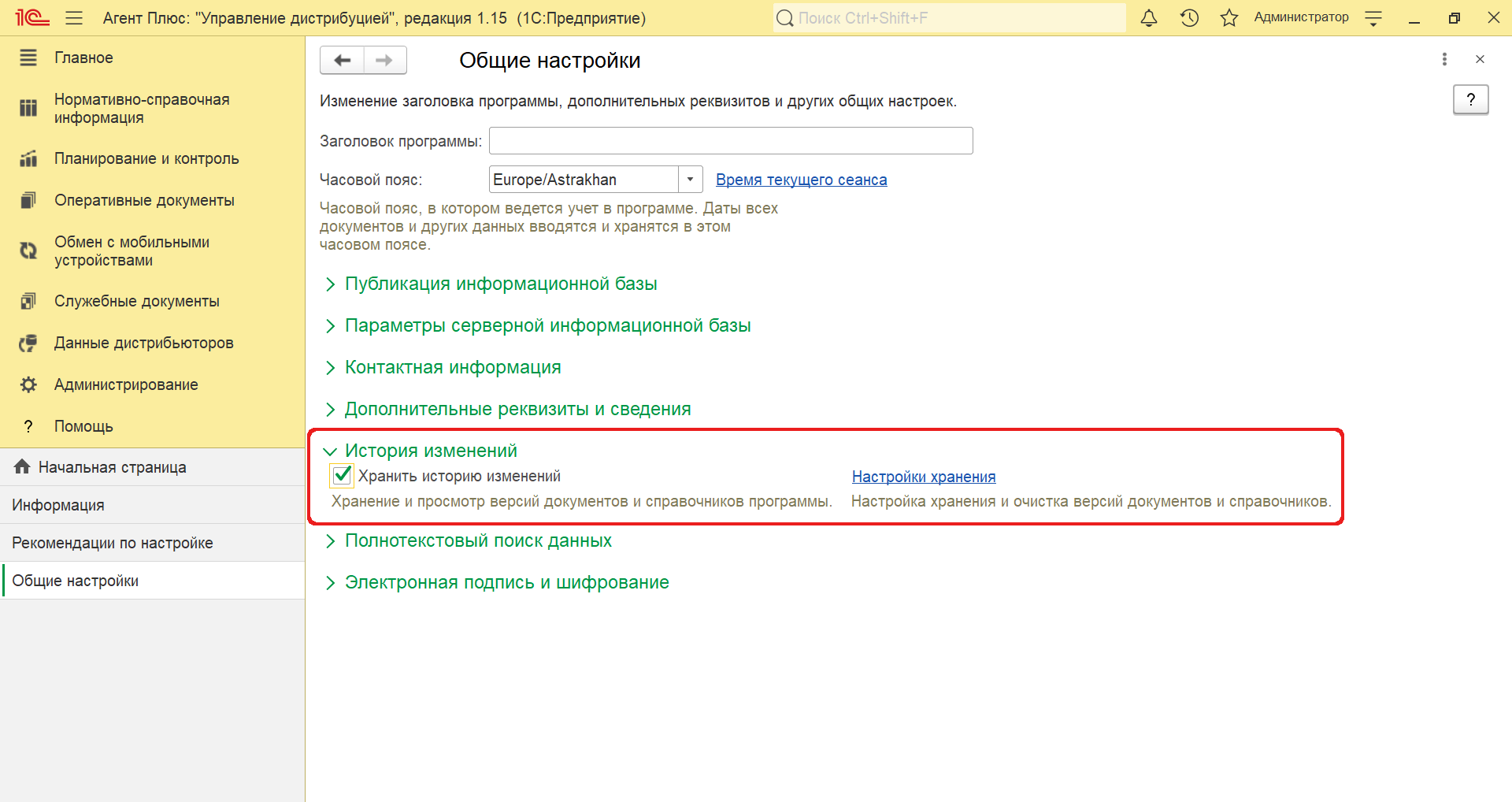The image size is (1512, 802).
Task: Open Служебные документы section
Action: (x=137, y=301)
